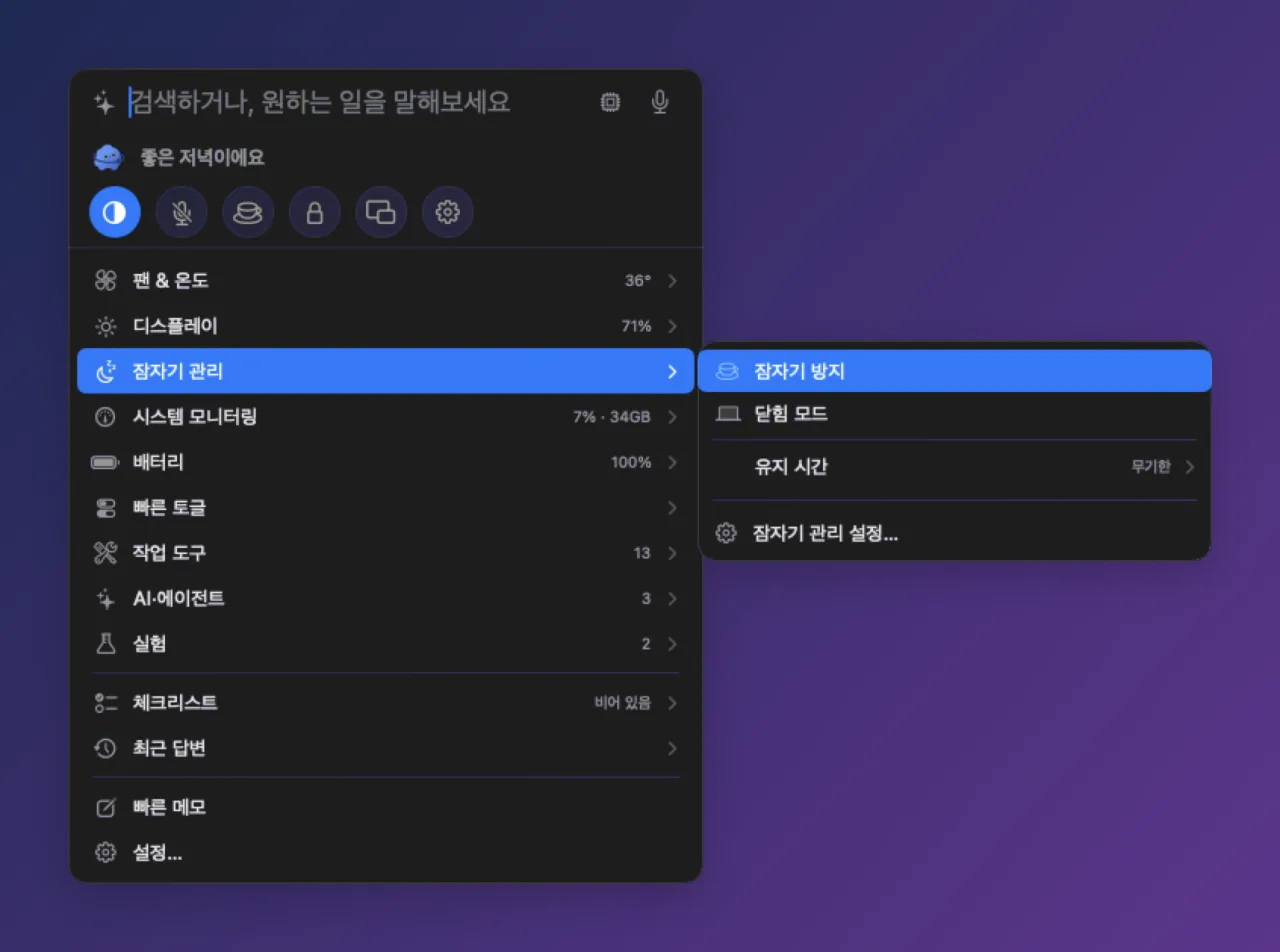Click the sun icon next to 디스플레이
1280x952 pixels.
pyautogui.click(x=105, y=326)
